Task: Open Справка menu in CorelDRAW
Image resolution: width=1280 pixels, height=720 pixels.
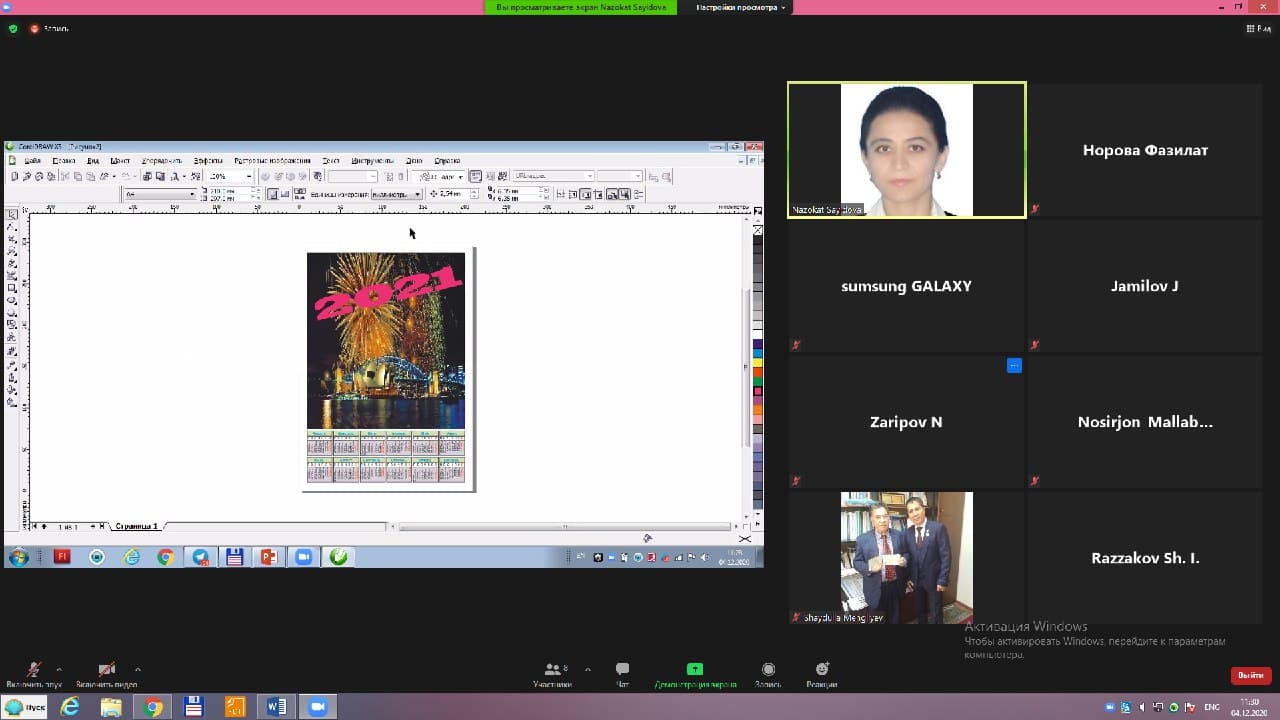Action: 447,160
